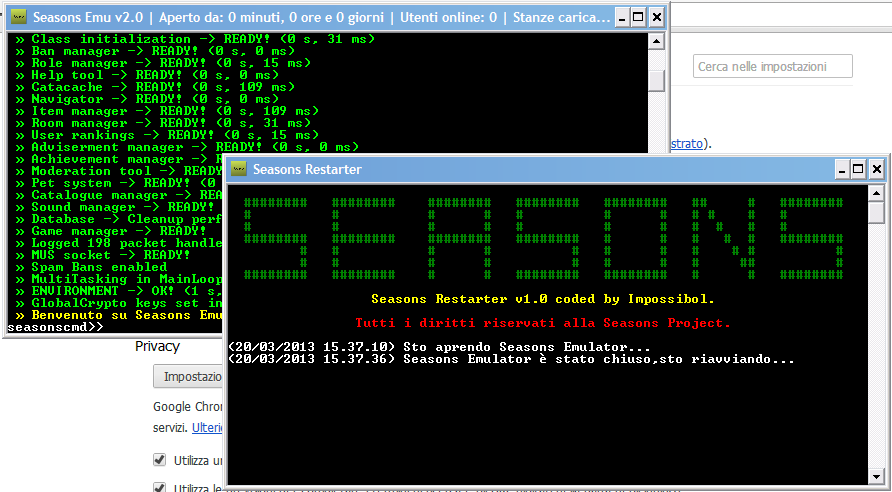The height and width of the screenshot is (492, 892).
Task: Click the 'Seasons Emulator è stato chiuso' log line
Action: 511,359
